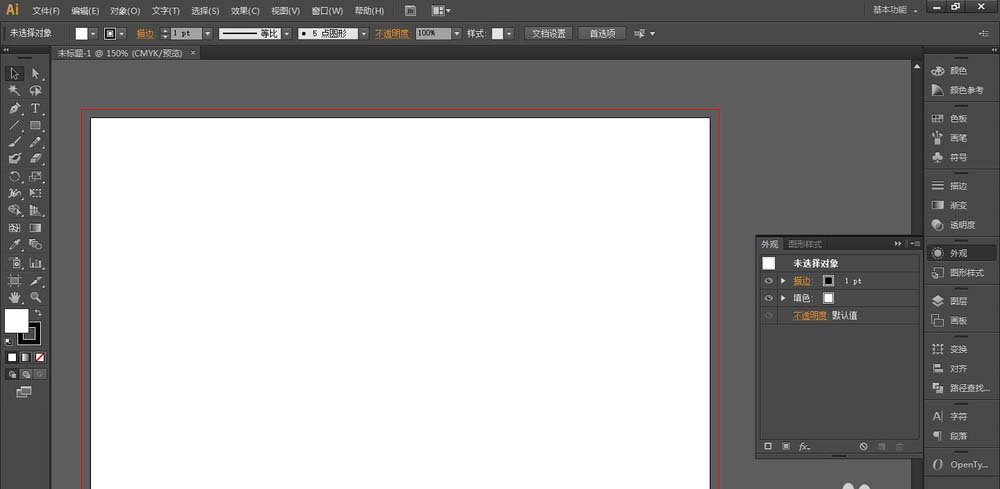Image resolution: width=1000 pixels, height=489 pixels.
Task: Select the Hand tool
Action: (15, 298)
